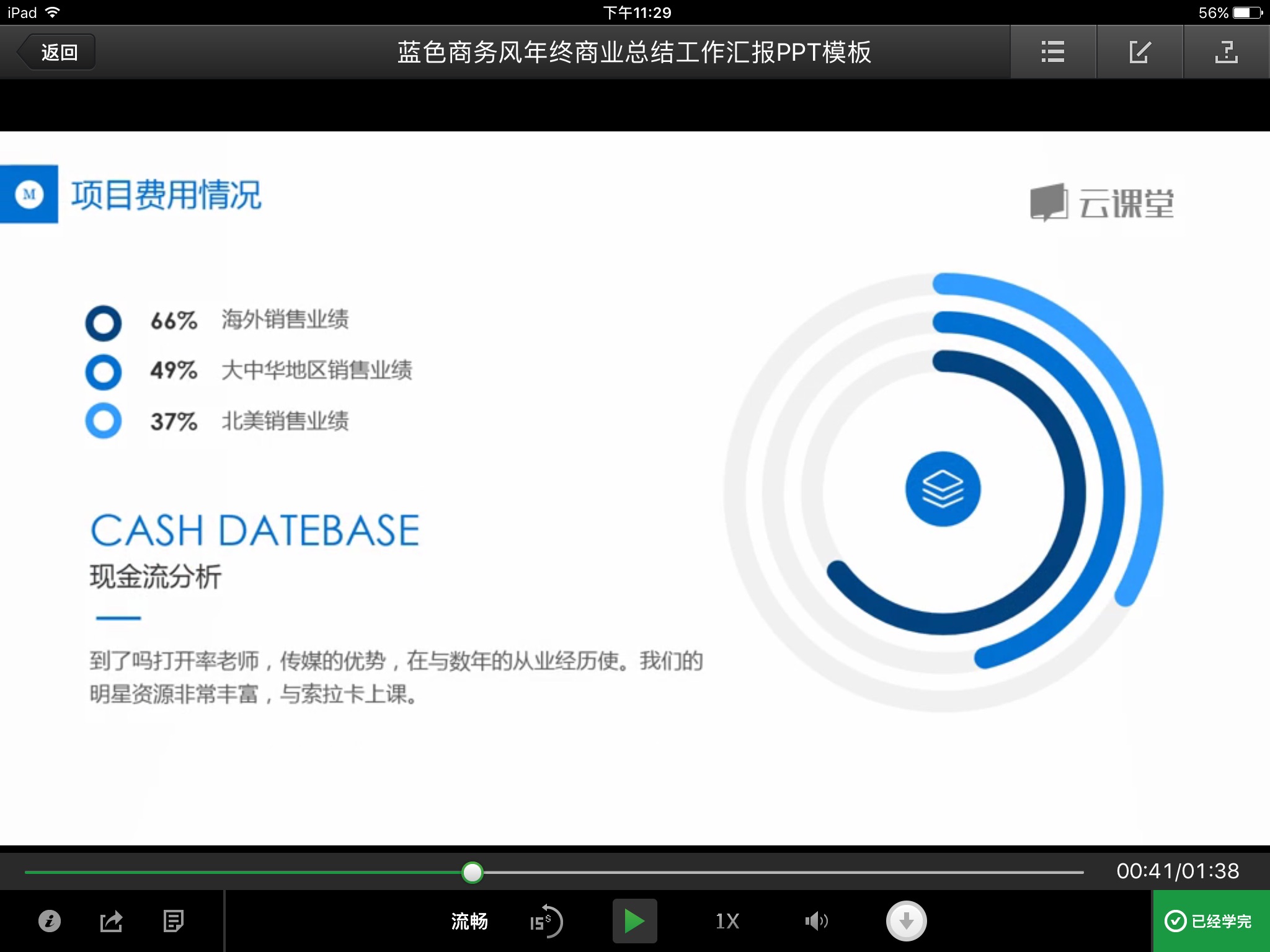
Task: Tap the Wi-Fi status icon
Action: 53,12
